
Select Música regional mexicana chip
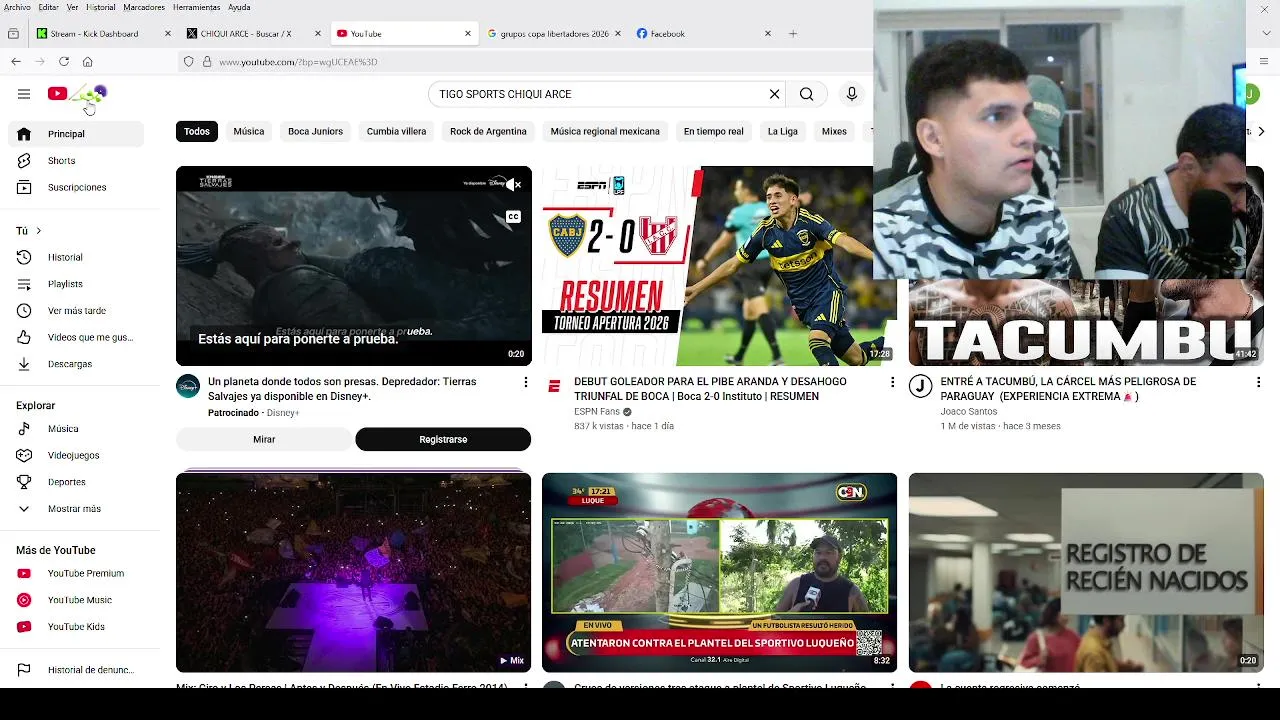tap(605, 131)
